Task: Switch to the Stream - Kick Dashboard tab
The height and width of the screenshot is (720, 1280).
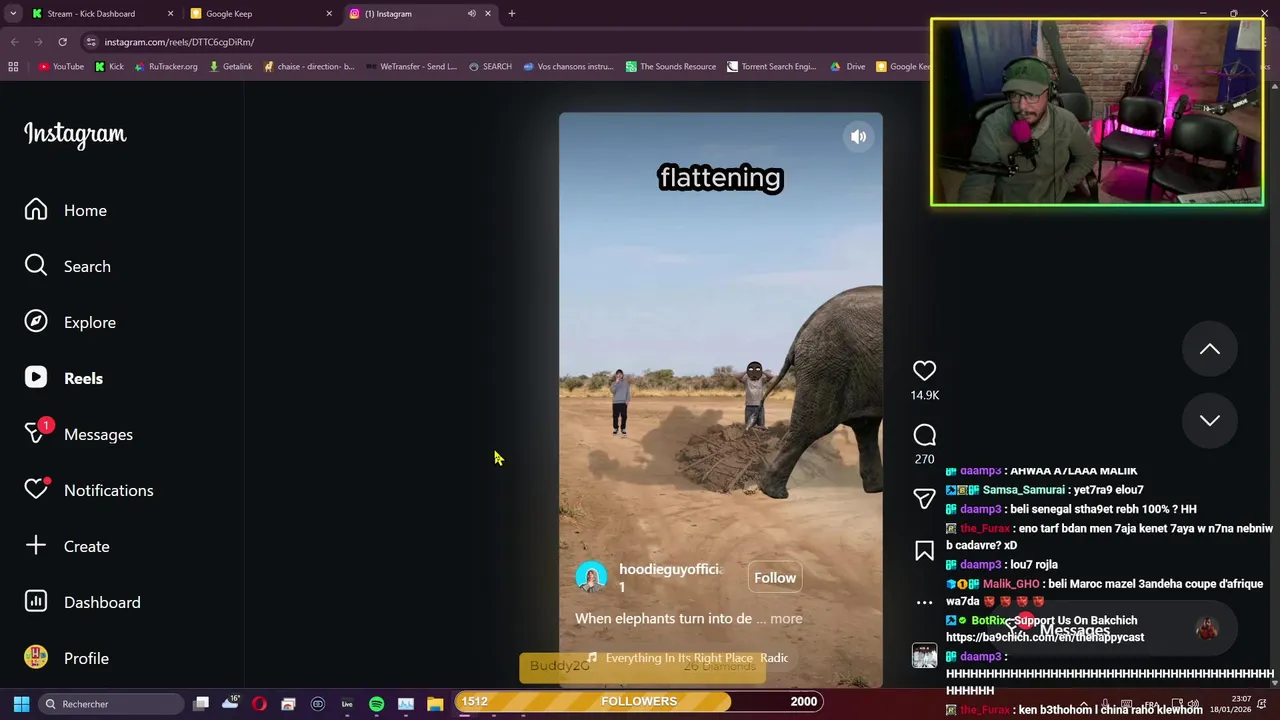Action: pos(91,14)
